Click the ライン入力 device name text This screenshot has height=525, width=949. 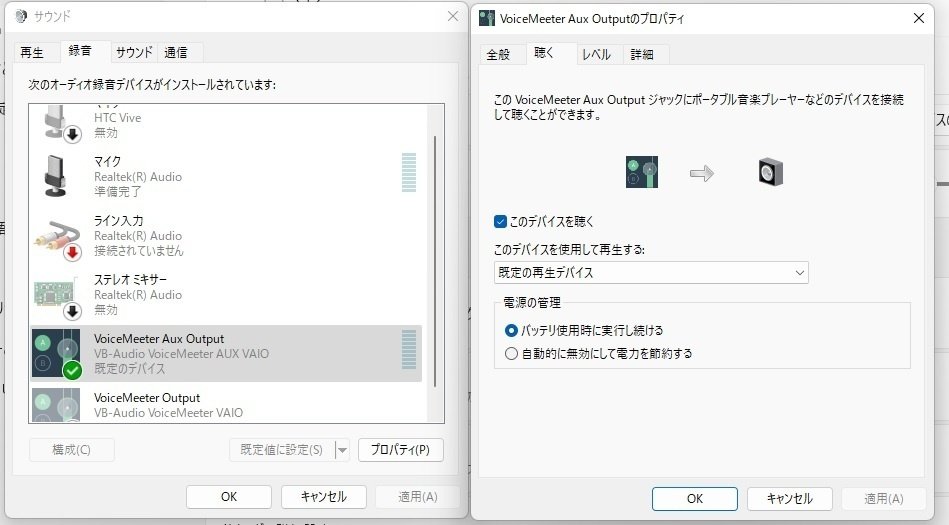click(x=119, y=220)
